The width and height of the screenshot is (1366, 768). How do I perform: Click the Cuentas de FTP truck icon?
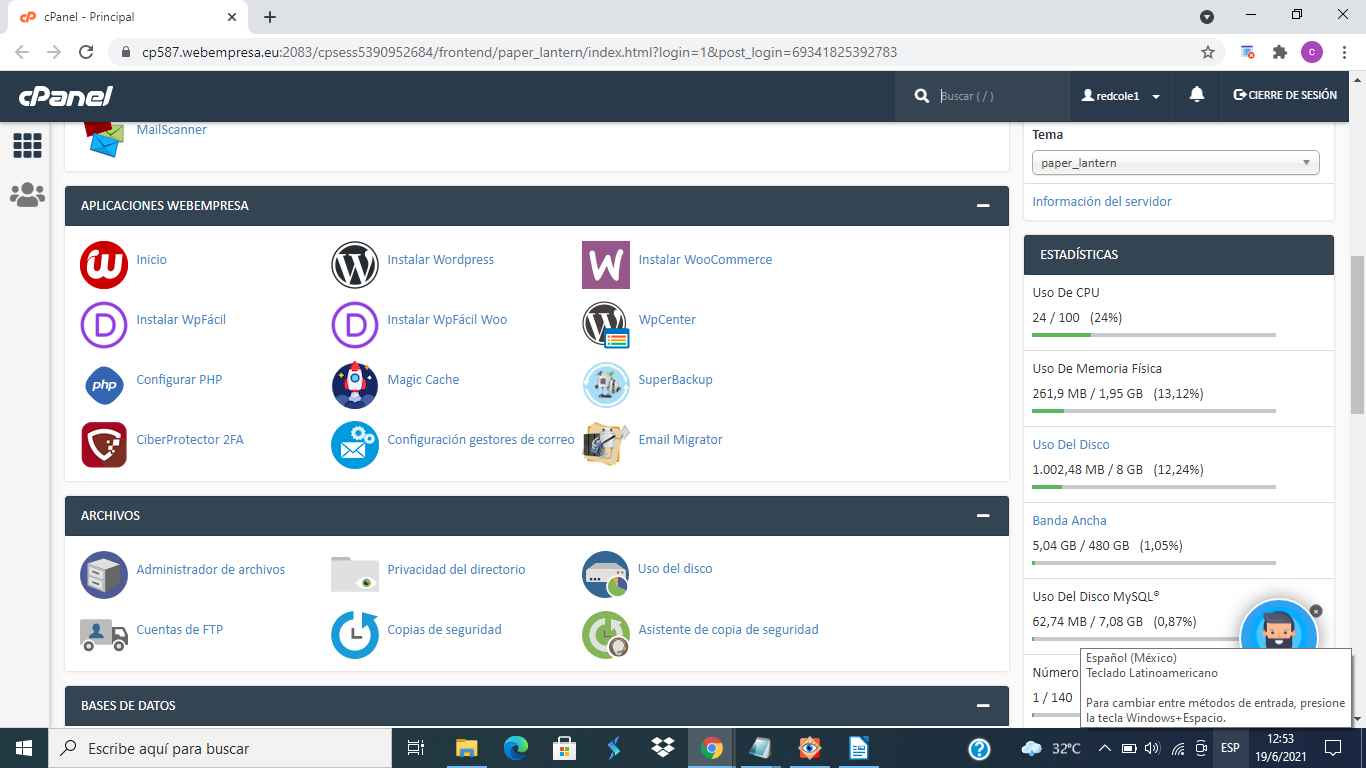(x=104, y=635)
